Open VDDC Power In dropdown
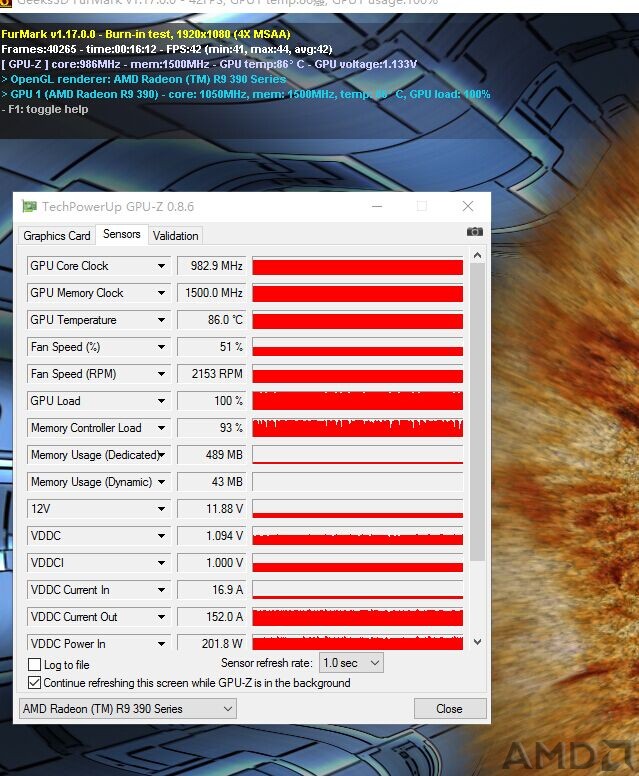 [161, 643]
